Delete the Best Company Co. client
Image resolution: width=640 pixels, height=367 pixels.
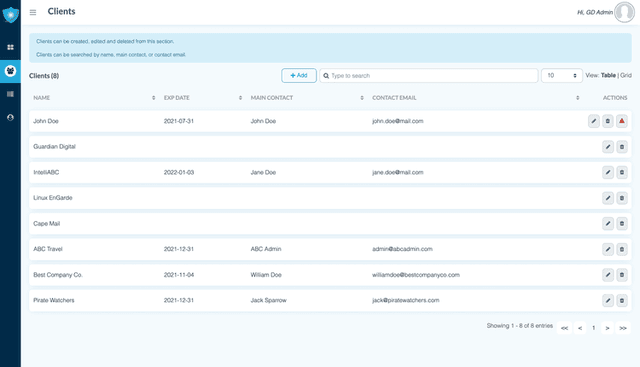pyautogui.click(x=622, y=275)
